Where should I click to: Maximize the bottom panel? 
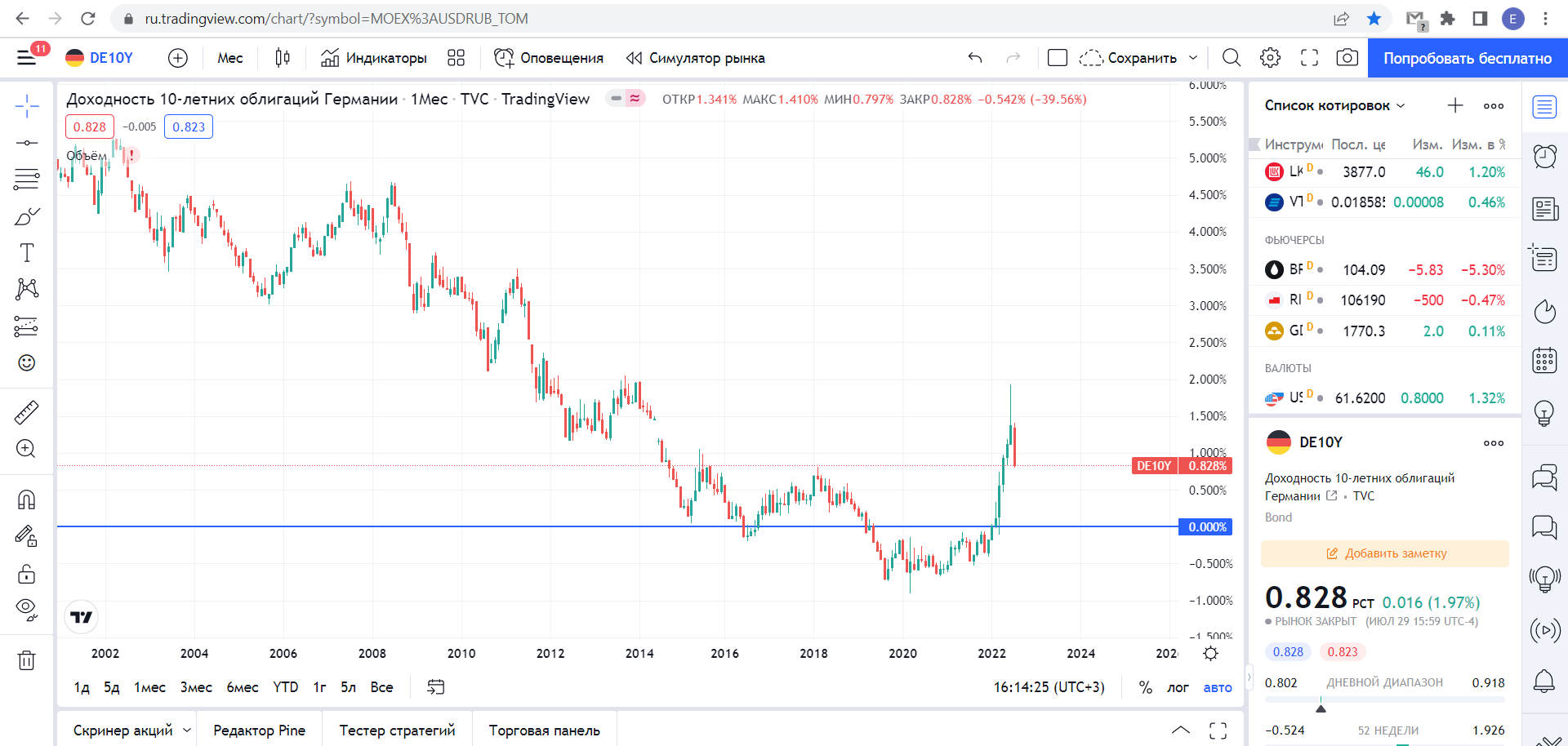tap(1218, 730)
